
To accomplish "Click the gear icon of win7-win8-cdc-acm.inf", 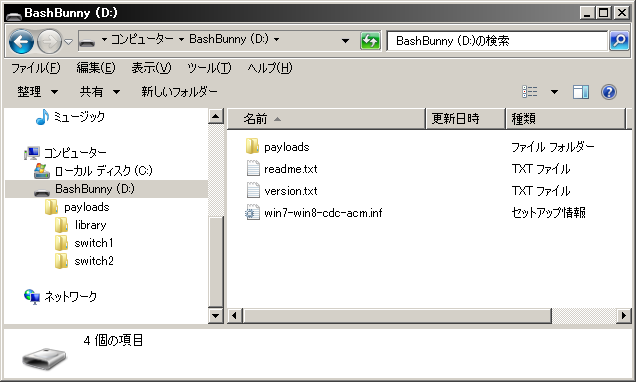I will tap(252, 212).
